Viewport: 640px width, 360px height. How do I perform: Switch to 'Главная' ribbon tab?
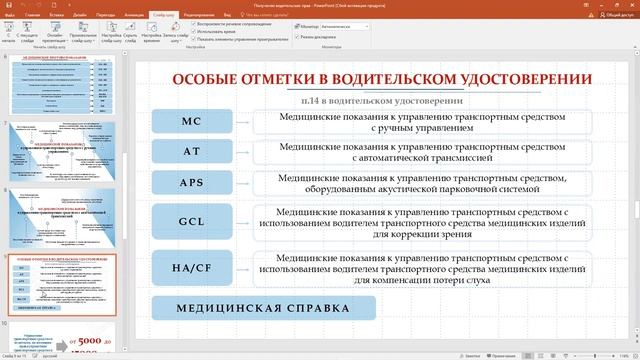click(32, 15)
